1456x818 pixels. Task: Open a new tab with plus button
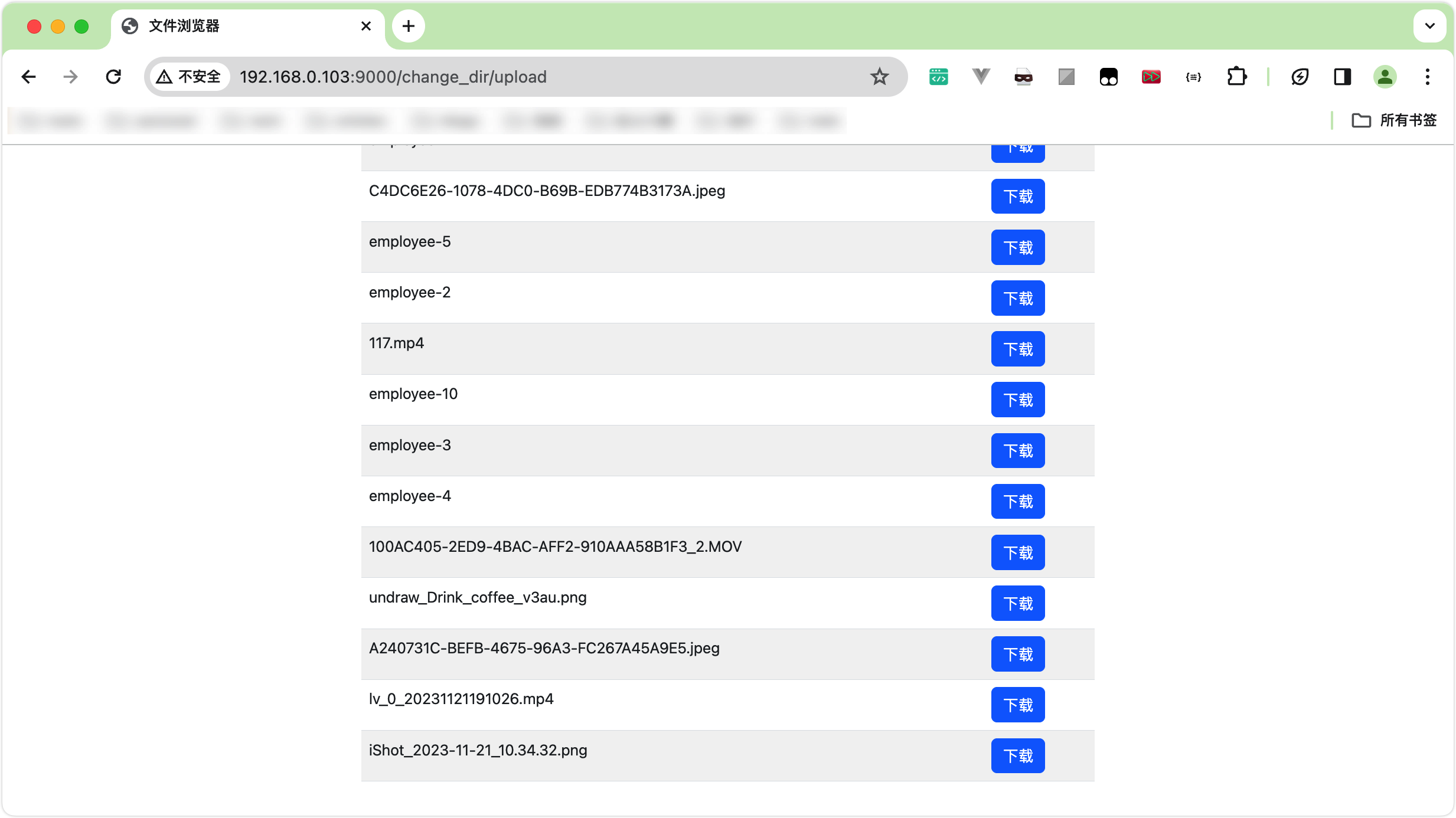408,26
